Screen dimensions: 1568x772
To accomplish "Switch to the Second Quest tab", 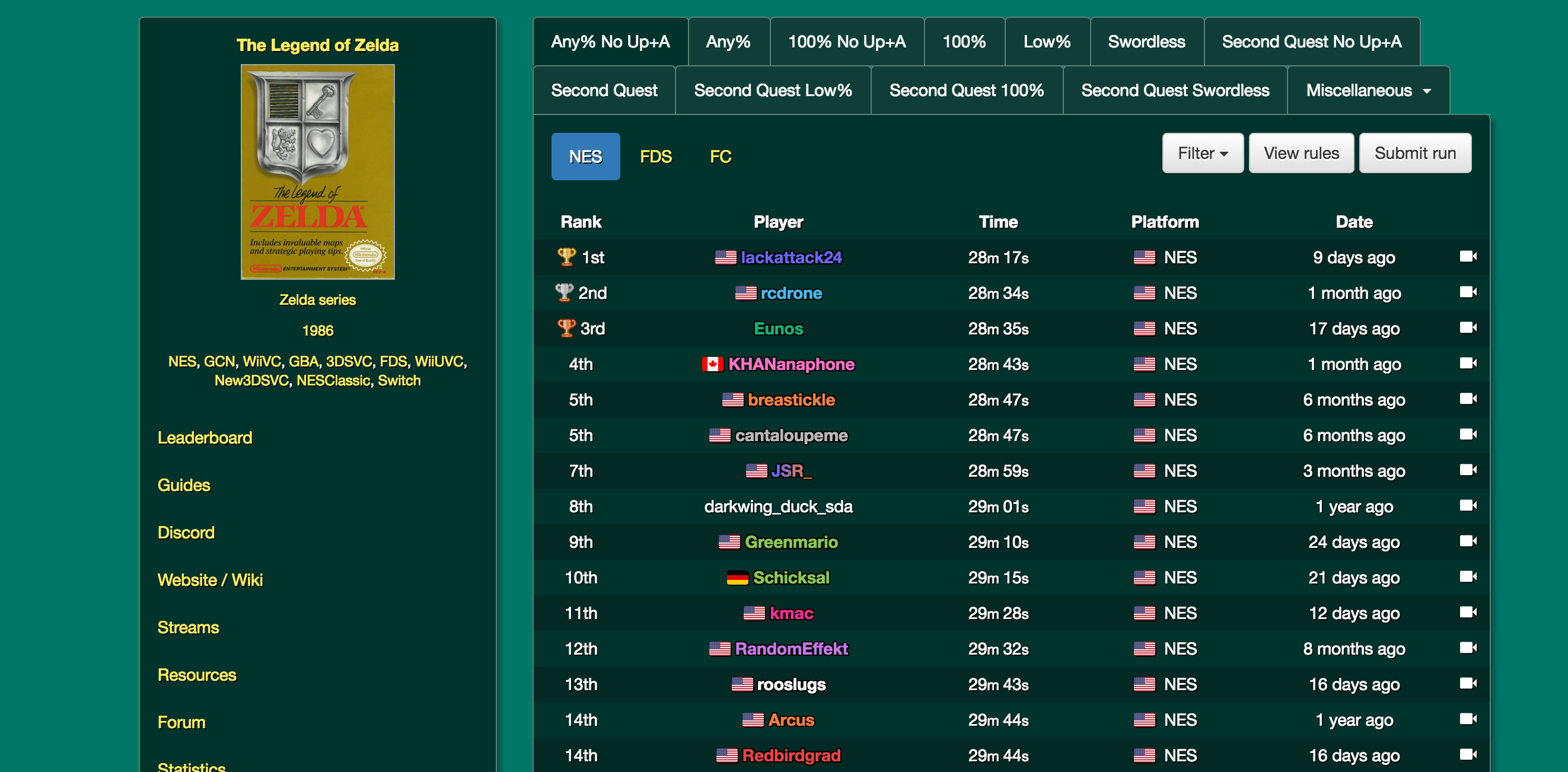I will 604,90.
